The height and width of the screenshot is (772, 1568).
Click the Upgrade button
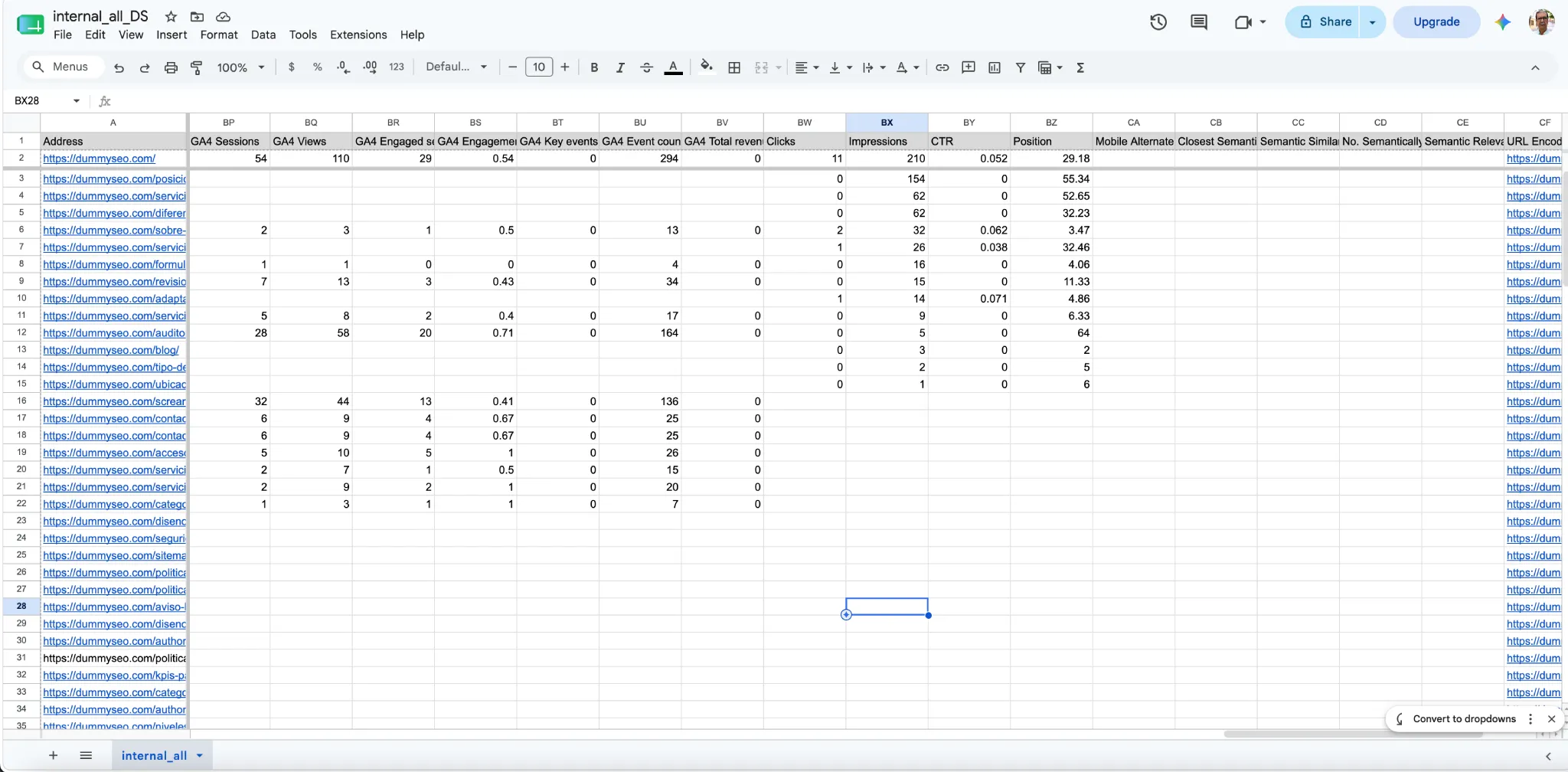(1436, 22)
